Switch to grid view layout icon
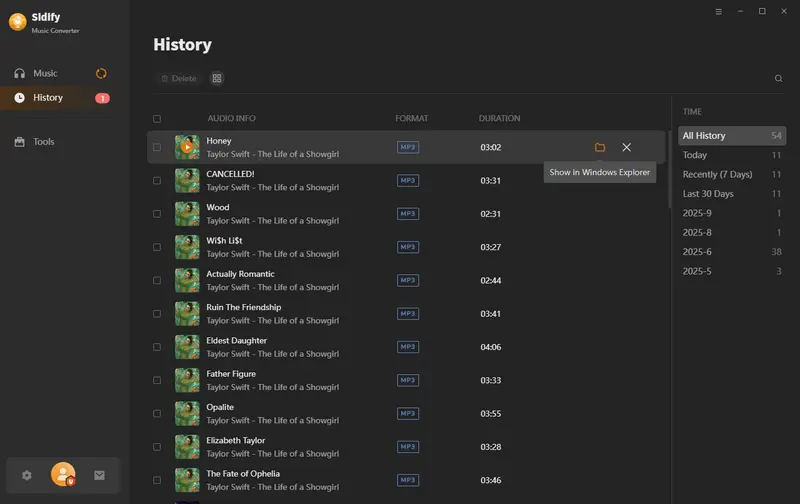The image size is (800, 504). pyautogui.click(x=217, y=78)
